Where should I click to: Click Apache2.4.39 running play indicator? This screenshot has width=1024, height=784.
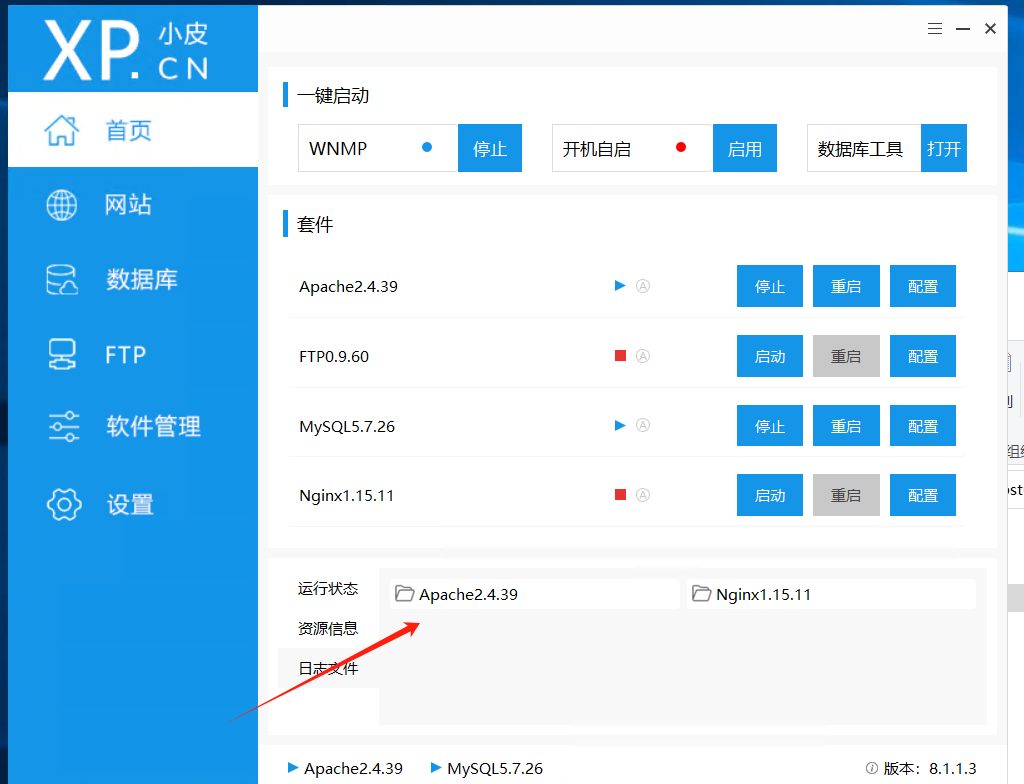620,286
